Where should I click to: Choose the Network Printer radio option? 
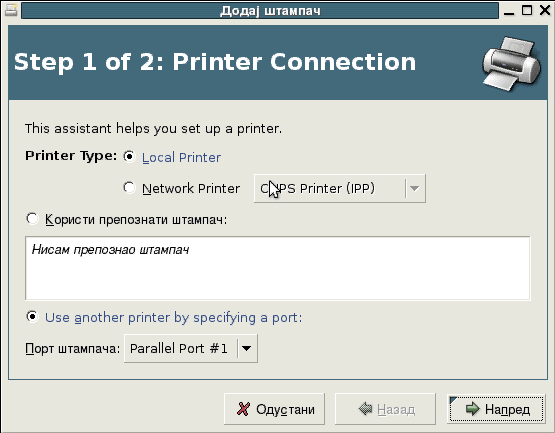pyautogui.click(x=130, y=188)
